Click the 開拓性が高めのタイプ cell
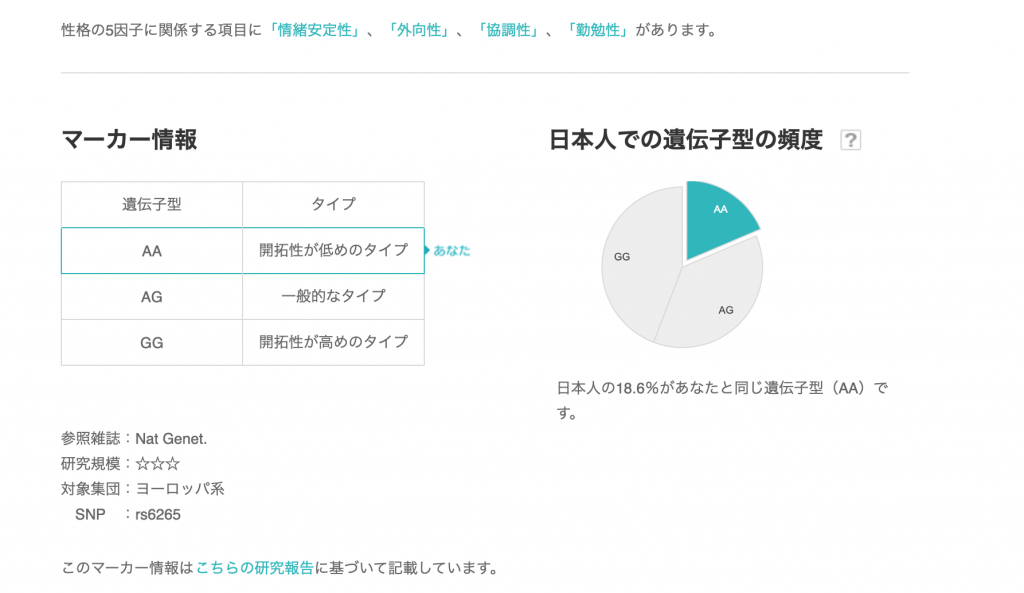Screen dimensions: 1024x593 [x=333, y=342]
